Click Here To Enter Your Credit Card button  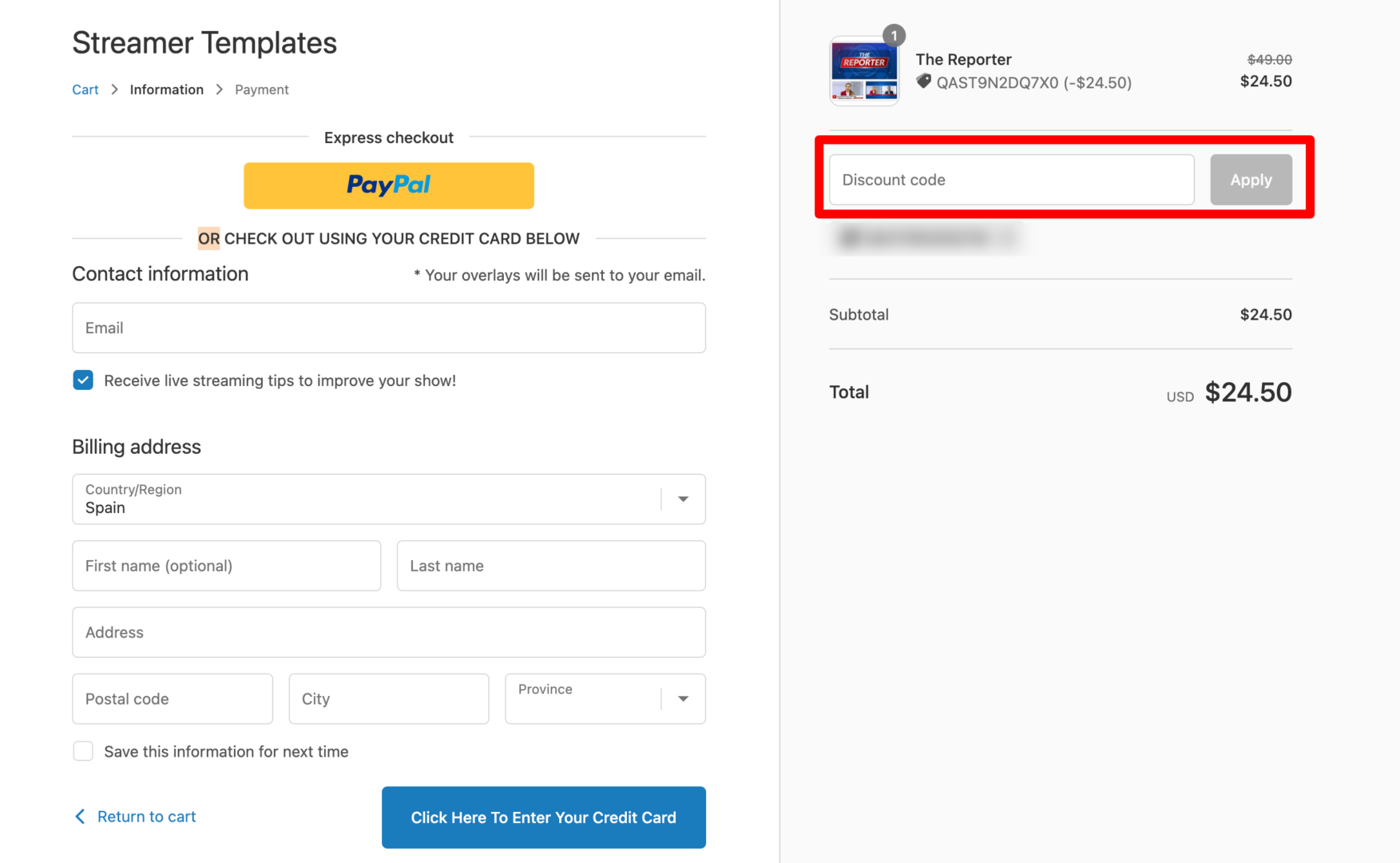(543, 817)
